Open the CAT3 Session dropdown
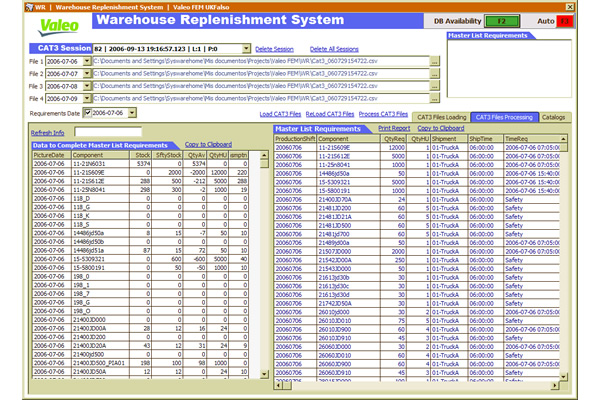 [247, 47]
